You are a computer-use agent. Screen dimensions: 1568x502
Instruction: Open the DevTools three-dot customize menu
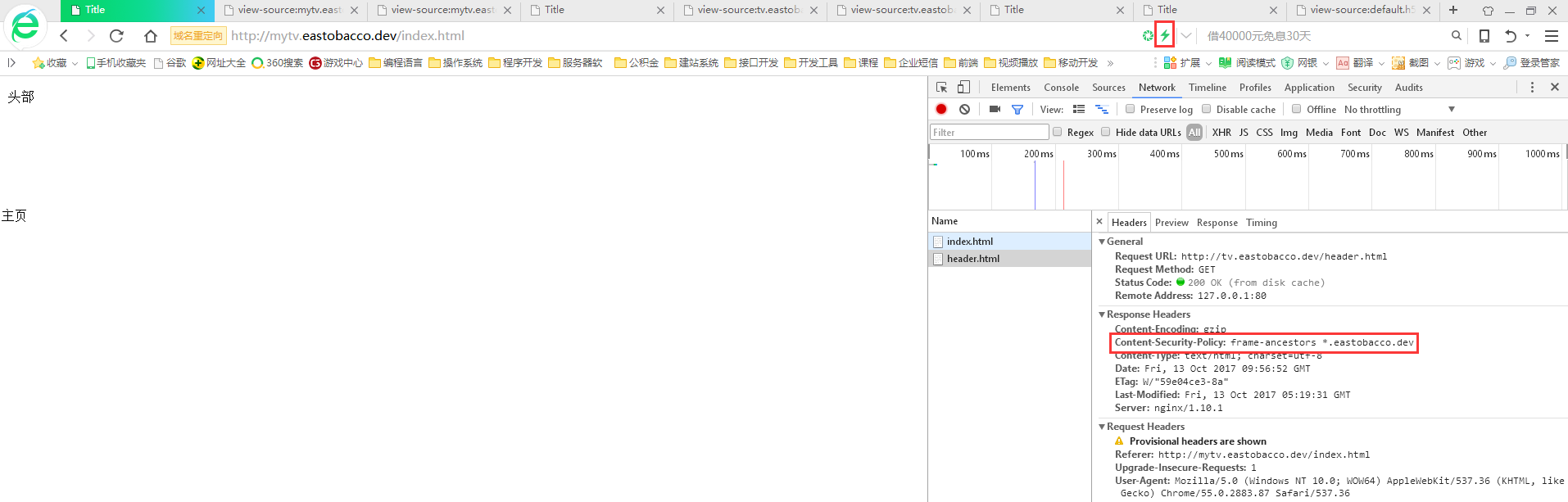point(1532,87)
